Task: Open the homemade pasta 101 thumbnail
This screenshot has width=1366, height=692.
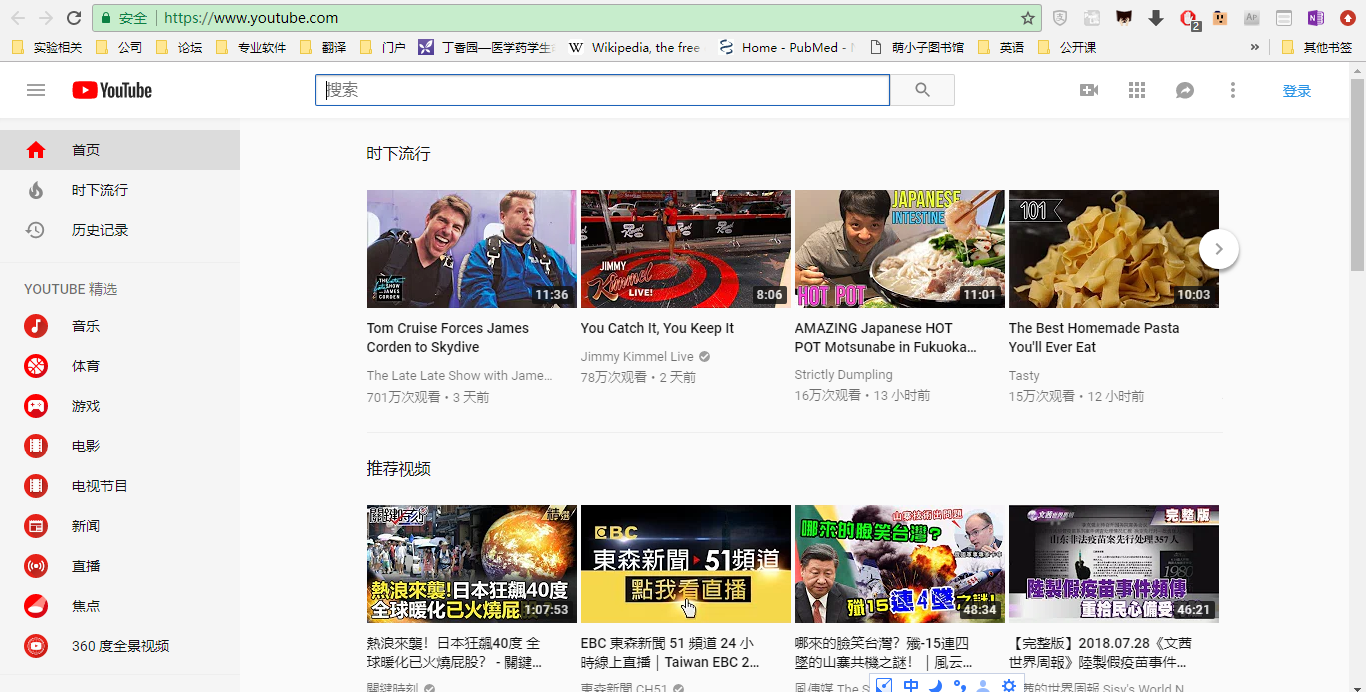Action: [1114, 249]
